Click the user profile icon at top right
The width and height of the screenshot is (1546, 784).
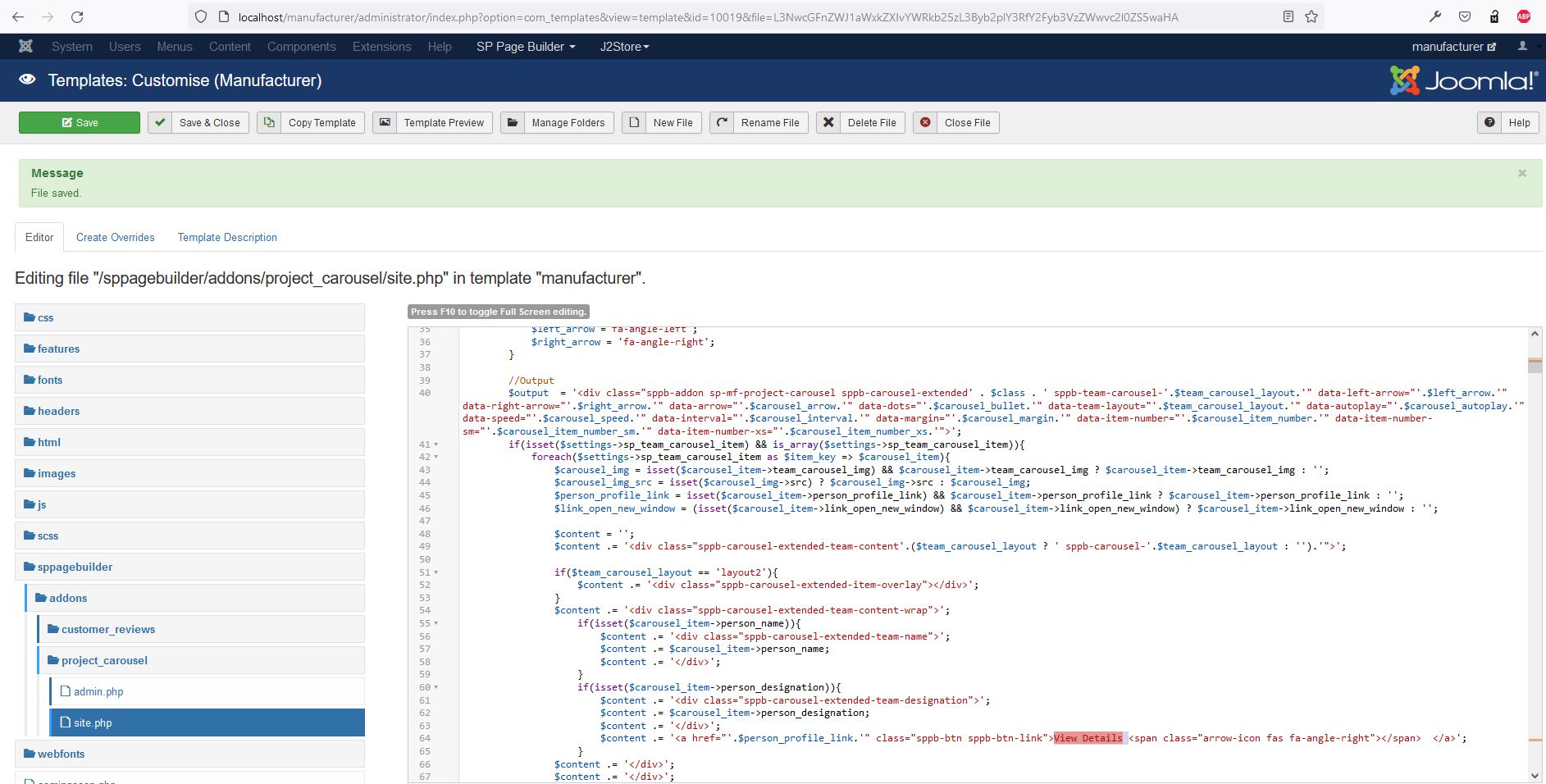1522,47
